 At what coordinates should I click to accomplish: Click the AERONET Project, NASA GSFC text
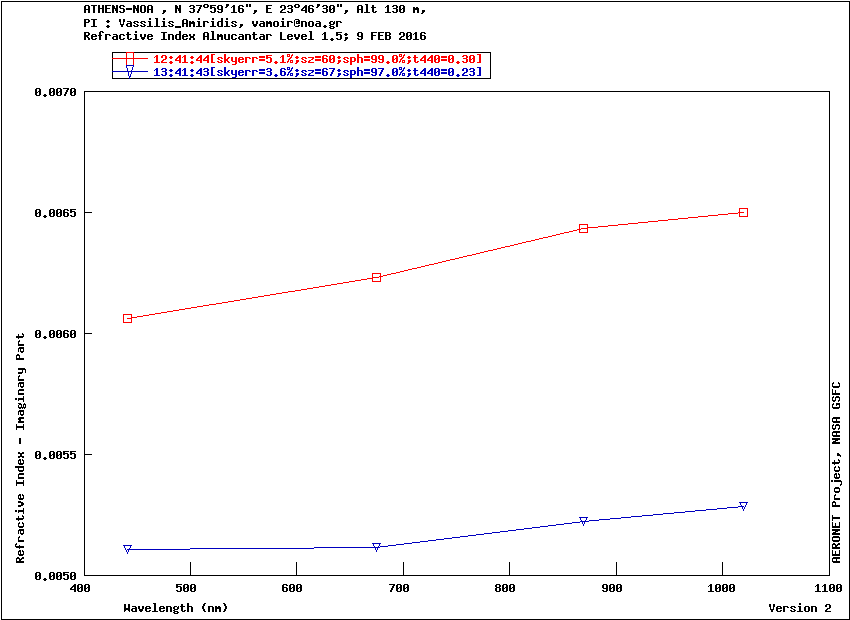coord(836,472)
